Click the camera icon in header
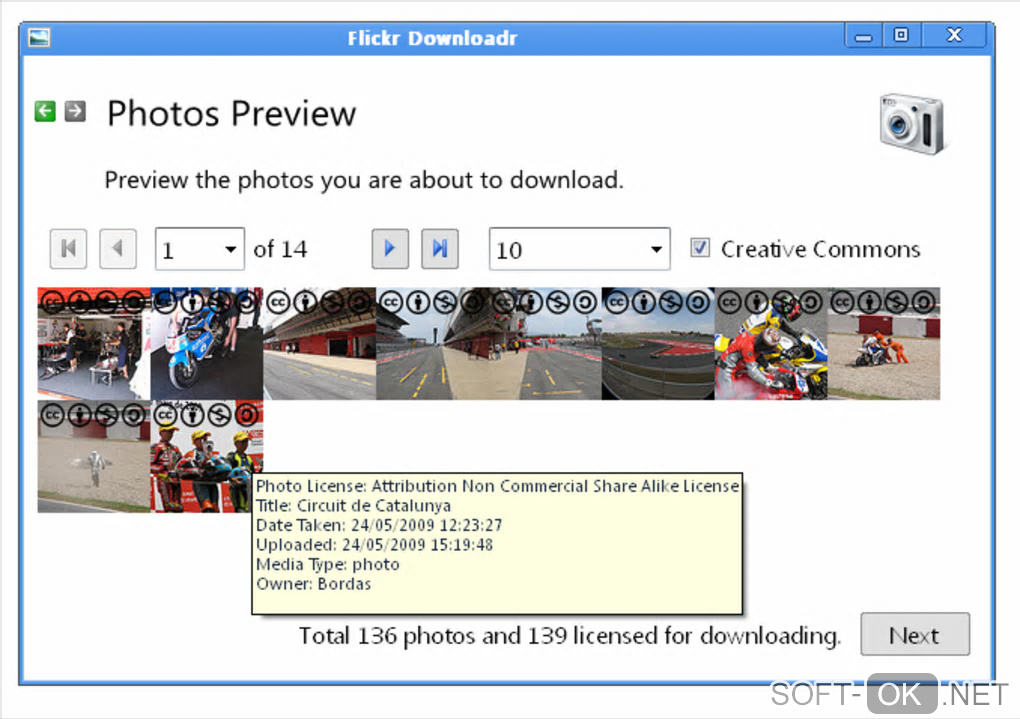Viewport: 1020px width, 719px height. [x=912, y=123]
